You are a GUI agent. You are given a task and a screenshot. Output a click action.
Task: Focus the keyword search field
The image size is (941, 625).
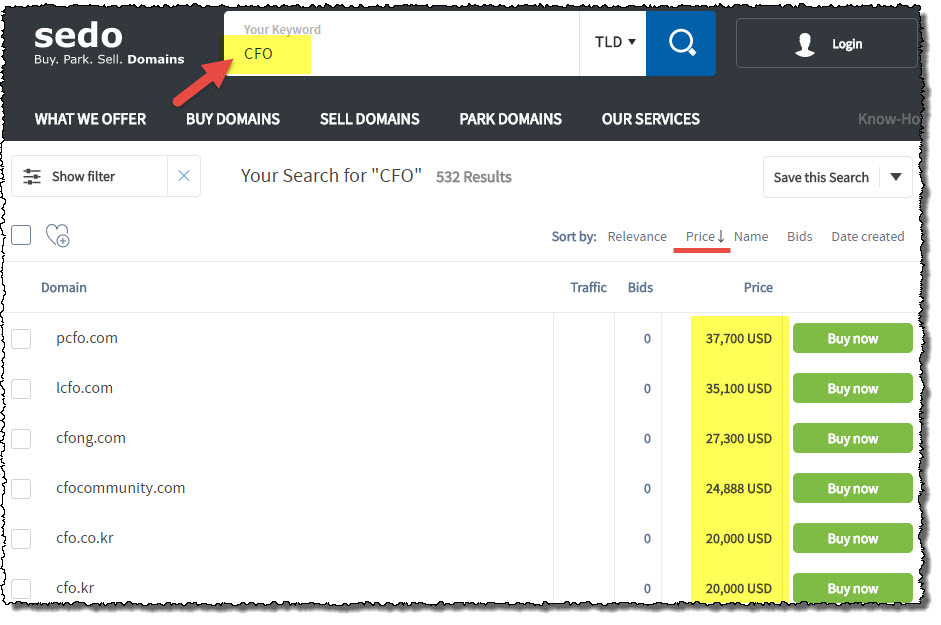(401, 43)
